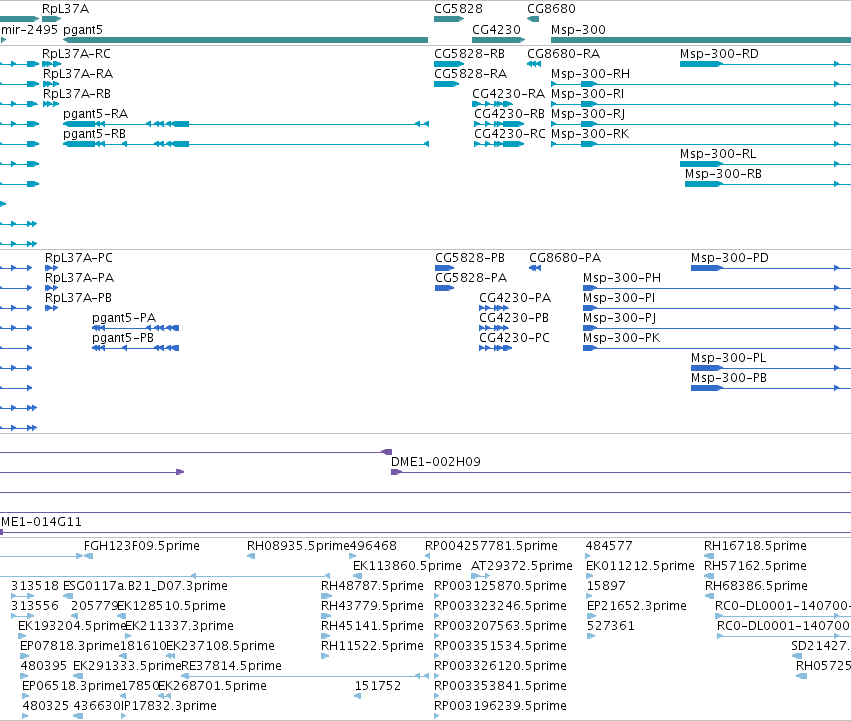Select the RP003125870.5prime EST label
The height and width of the screenshot is (721, 851).
pos(500,586)
